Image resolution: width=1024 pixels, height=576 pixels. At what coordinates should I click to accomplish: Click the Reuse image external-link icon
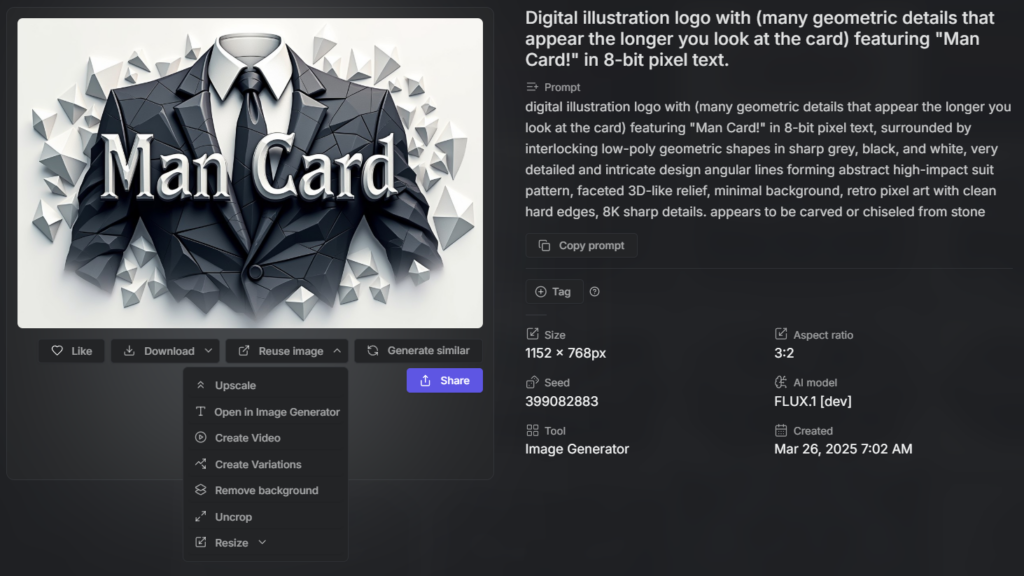click(244, 351)
